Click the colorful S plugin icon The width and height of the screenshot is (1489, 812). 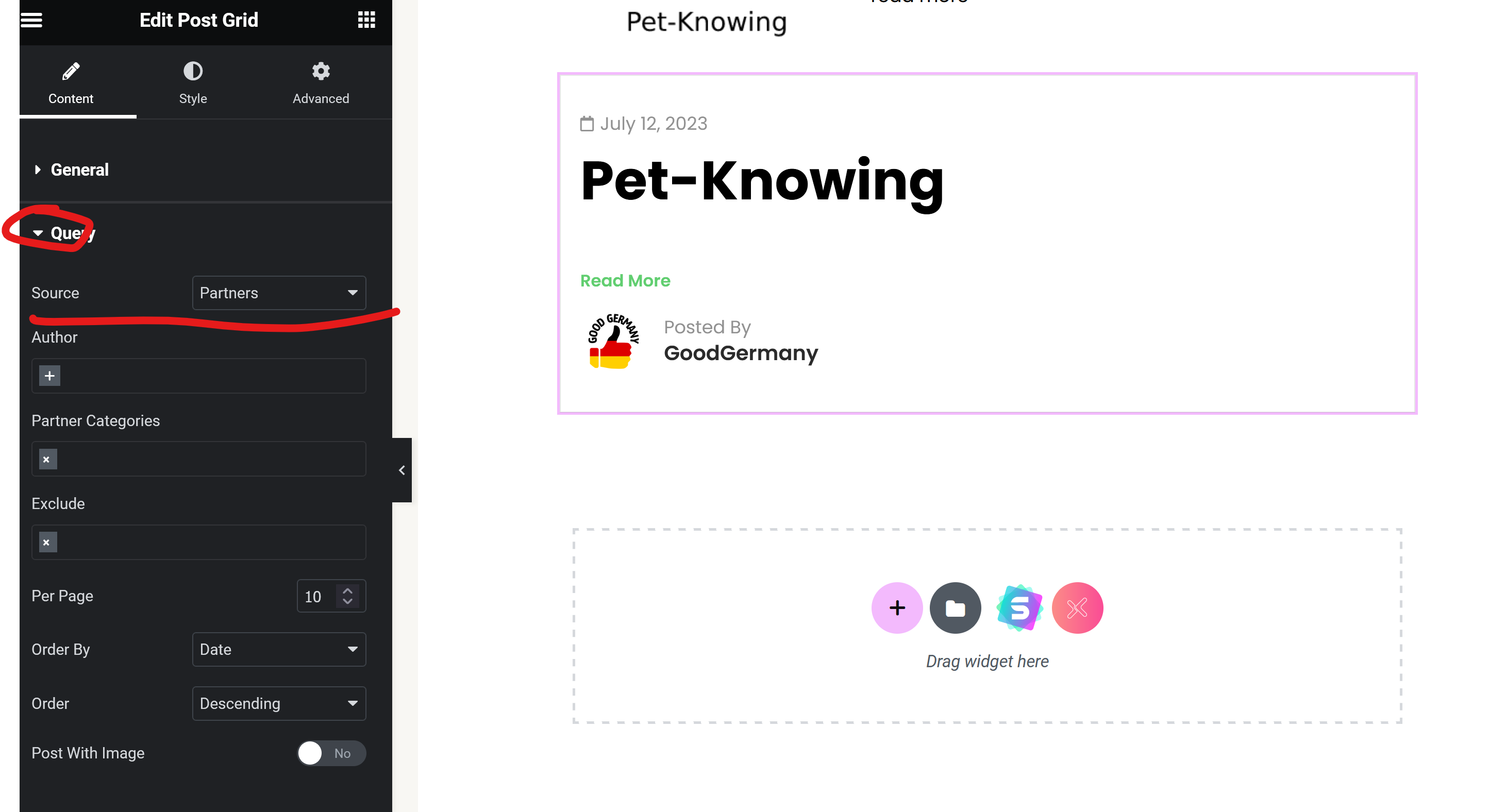click(x=1019, y=608)
